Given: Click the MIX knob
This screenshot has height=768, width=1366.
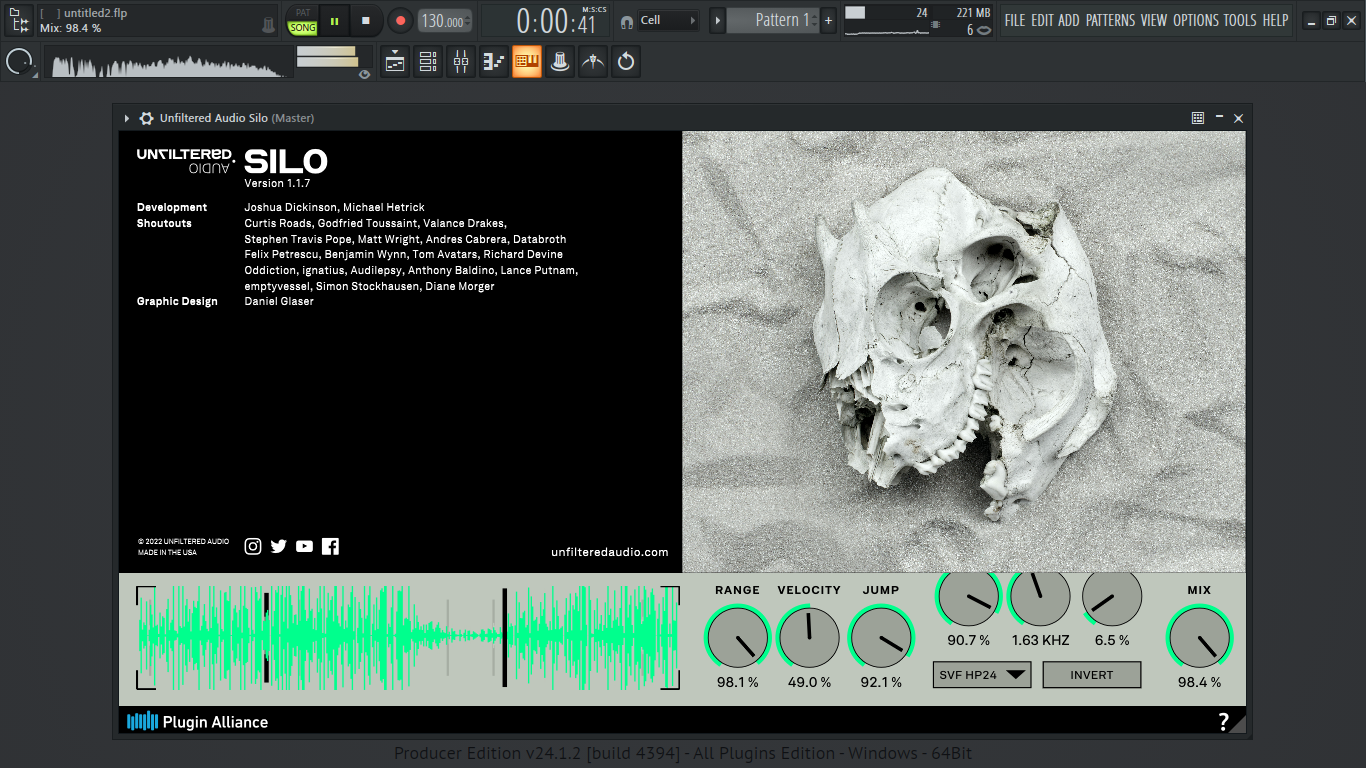Looking at the screenshot, I should tap(1199, 637).
